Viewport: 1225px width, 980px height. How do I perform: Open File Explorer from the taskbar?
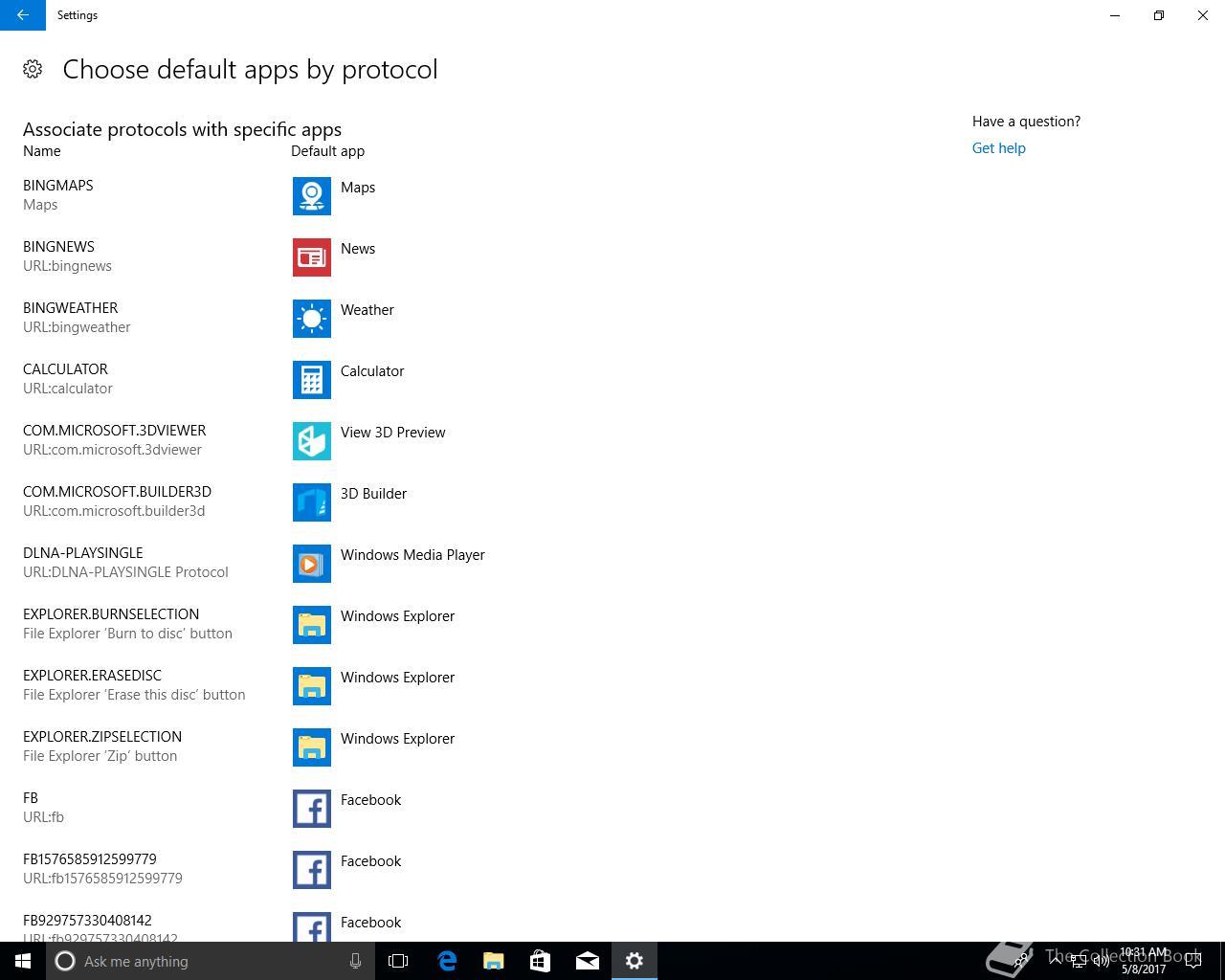pos(493,961)
